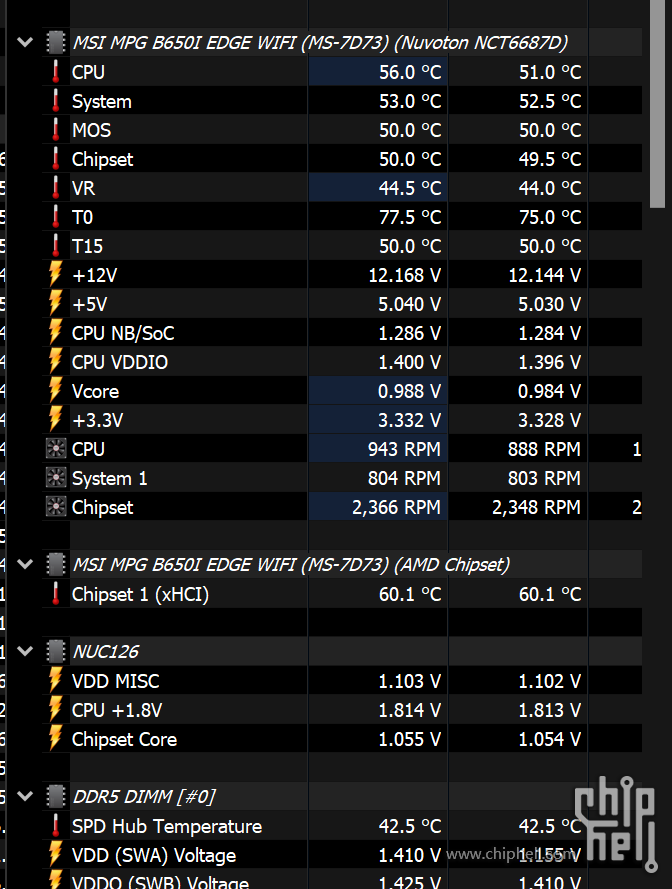This screenshot has height=889, width=672.
Task: Select the VDD (SWA) Voltage label
Action: (x=154, y=855)
